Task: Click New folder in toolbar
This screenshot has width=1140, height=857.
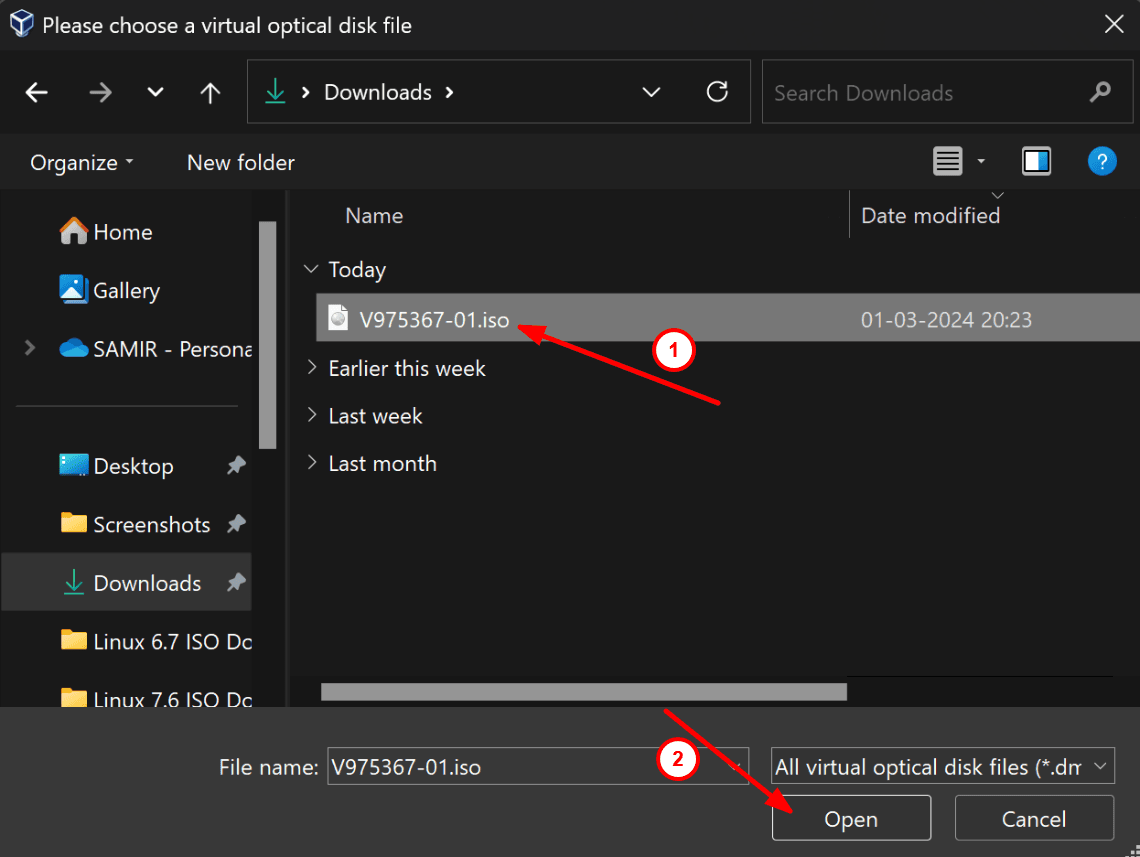Action: (x=241, y=162)
